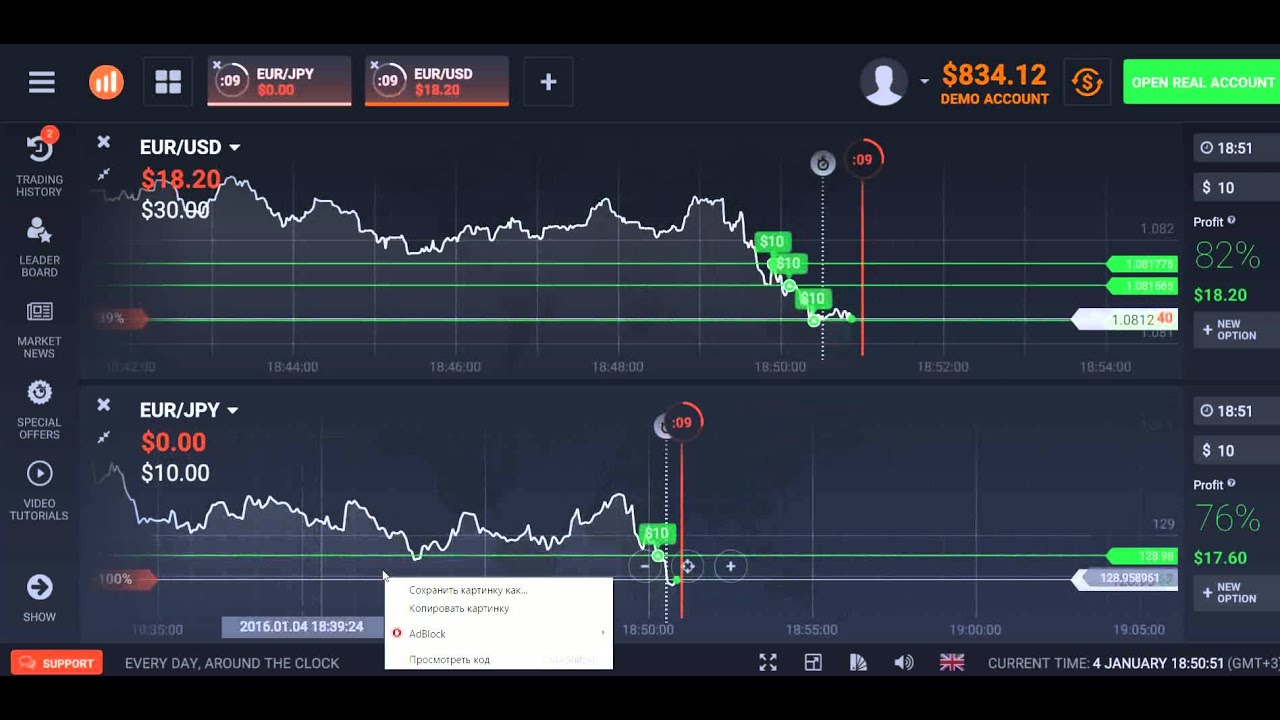Open the user profile avatar menu
The image size is (1280, 720).
pyautogui.click(x=884, y=82)
